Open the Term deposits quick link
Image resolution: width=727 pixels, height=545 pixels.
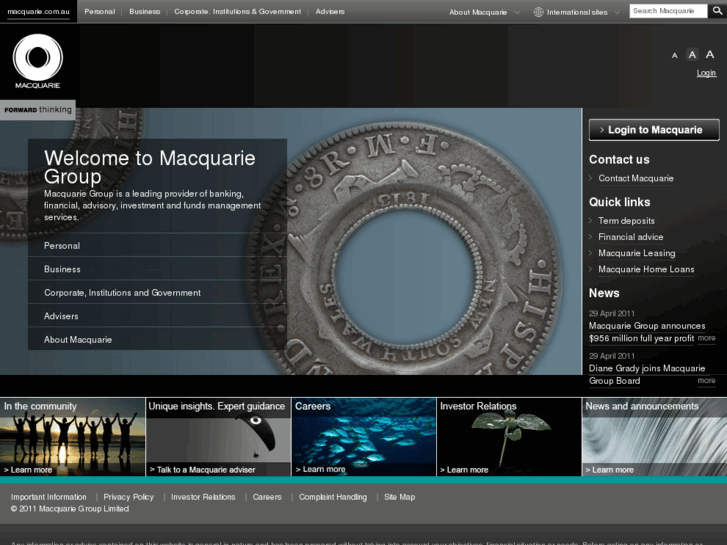tap(626, 221)
